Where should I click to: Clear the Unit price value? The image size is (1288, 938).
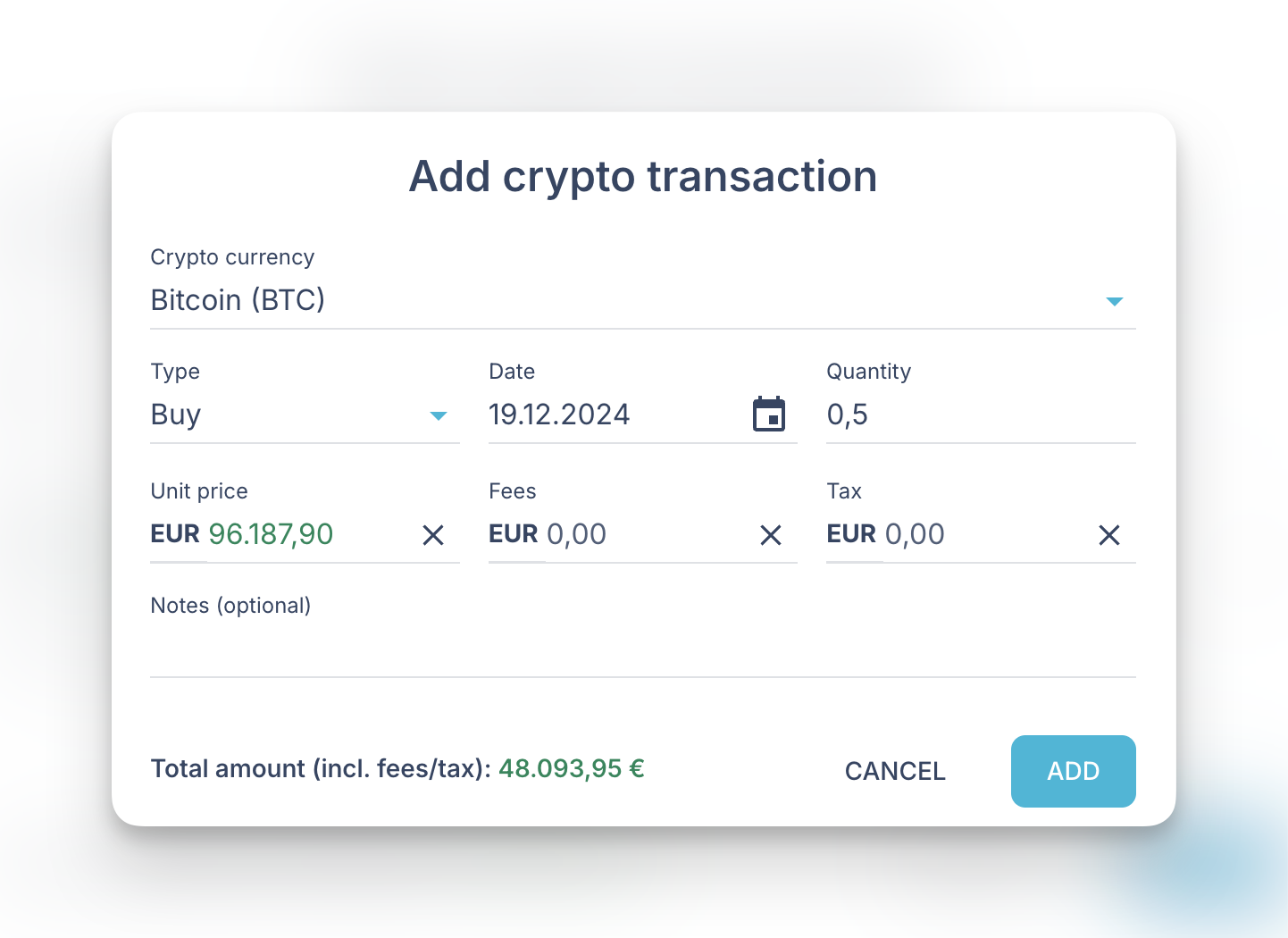click(433, 535)
